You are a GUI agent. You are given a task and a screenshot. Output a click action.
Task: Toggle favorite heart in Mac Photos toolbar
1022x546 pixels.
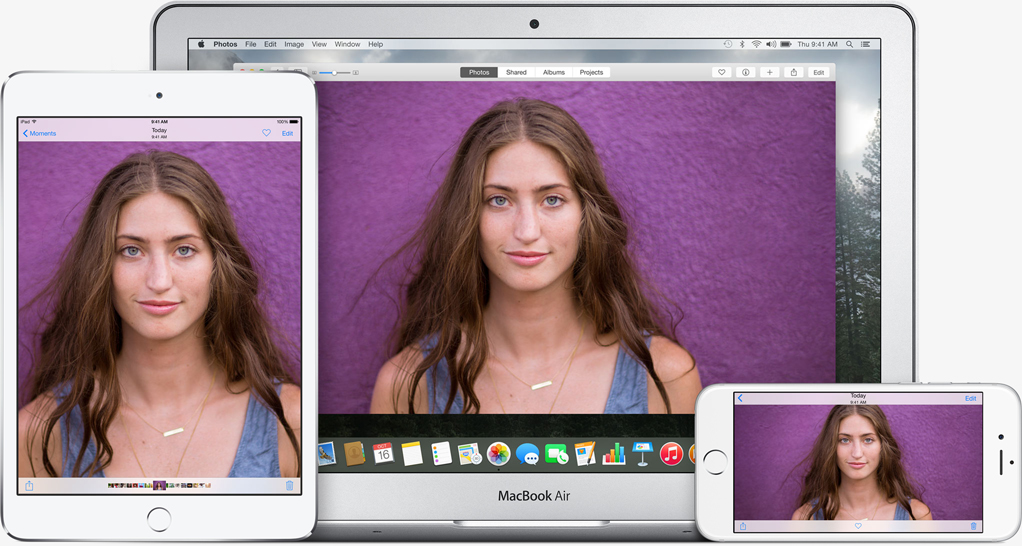pos(721,73)
